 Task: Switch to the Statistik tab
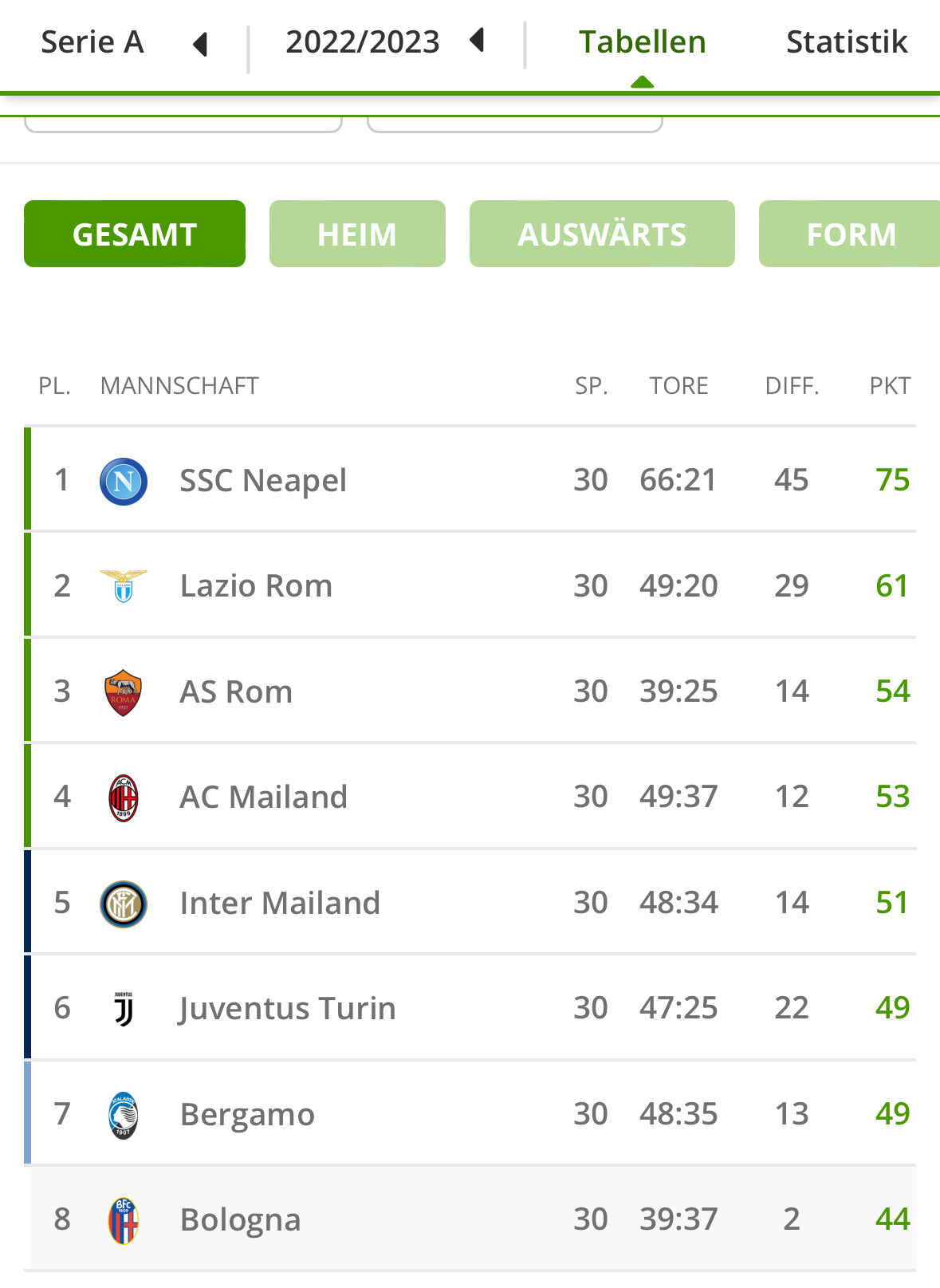(x=847, y=42)
